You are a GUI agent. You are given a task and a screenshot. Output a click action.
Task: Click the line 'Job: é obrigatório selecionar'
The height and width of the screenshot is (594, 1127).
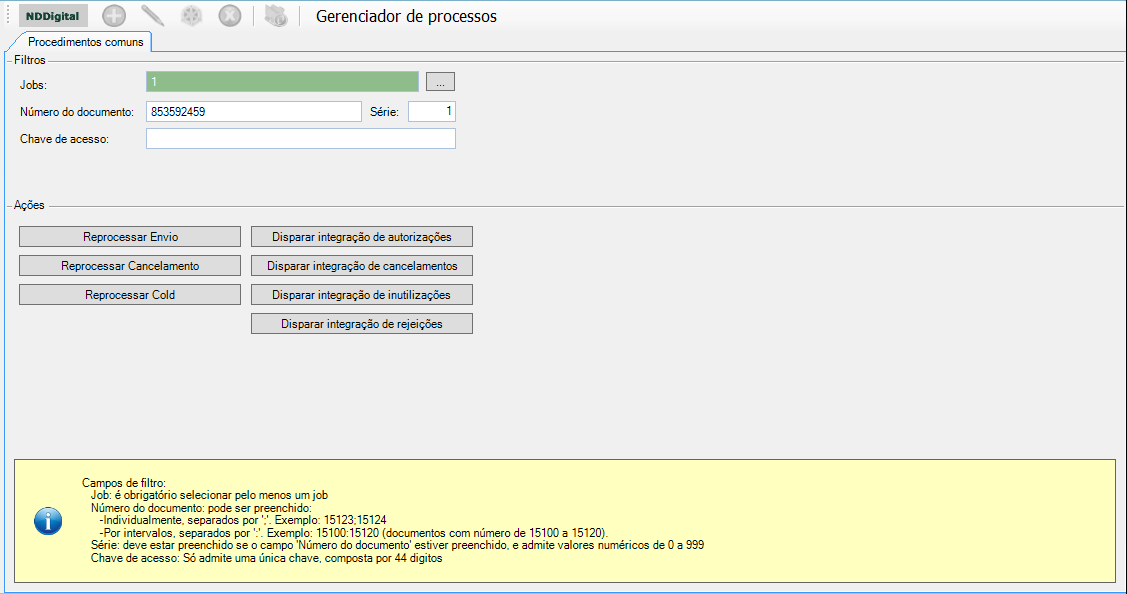click(x=209, y=495)
